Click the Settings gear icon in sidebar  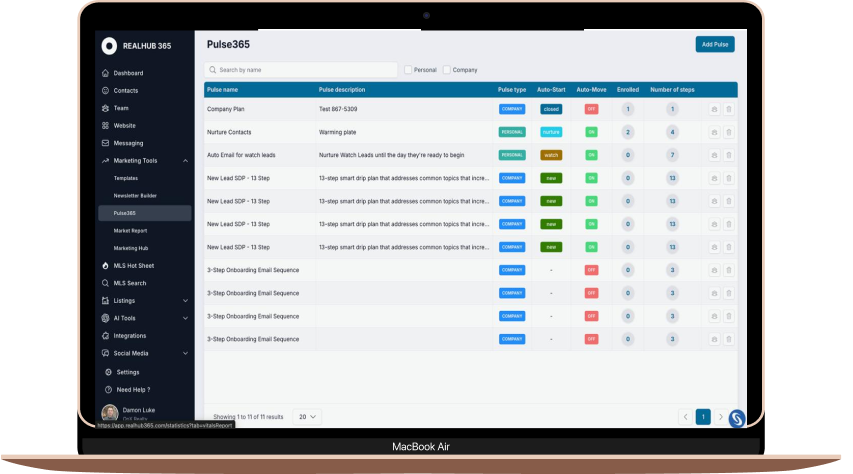point(108,371)
